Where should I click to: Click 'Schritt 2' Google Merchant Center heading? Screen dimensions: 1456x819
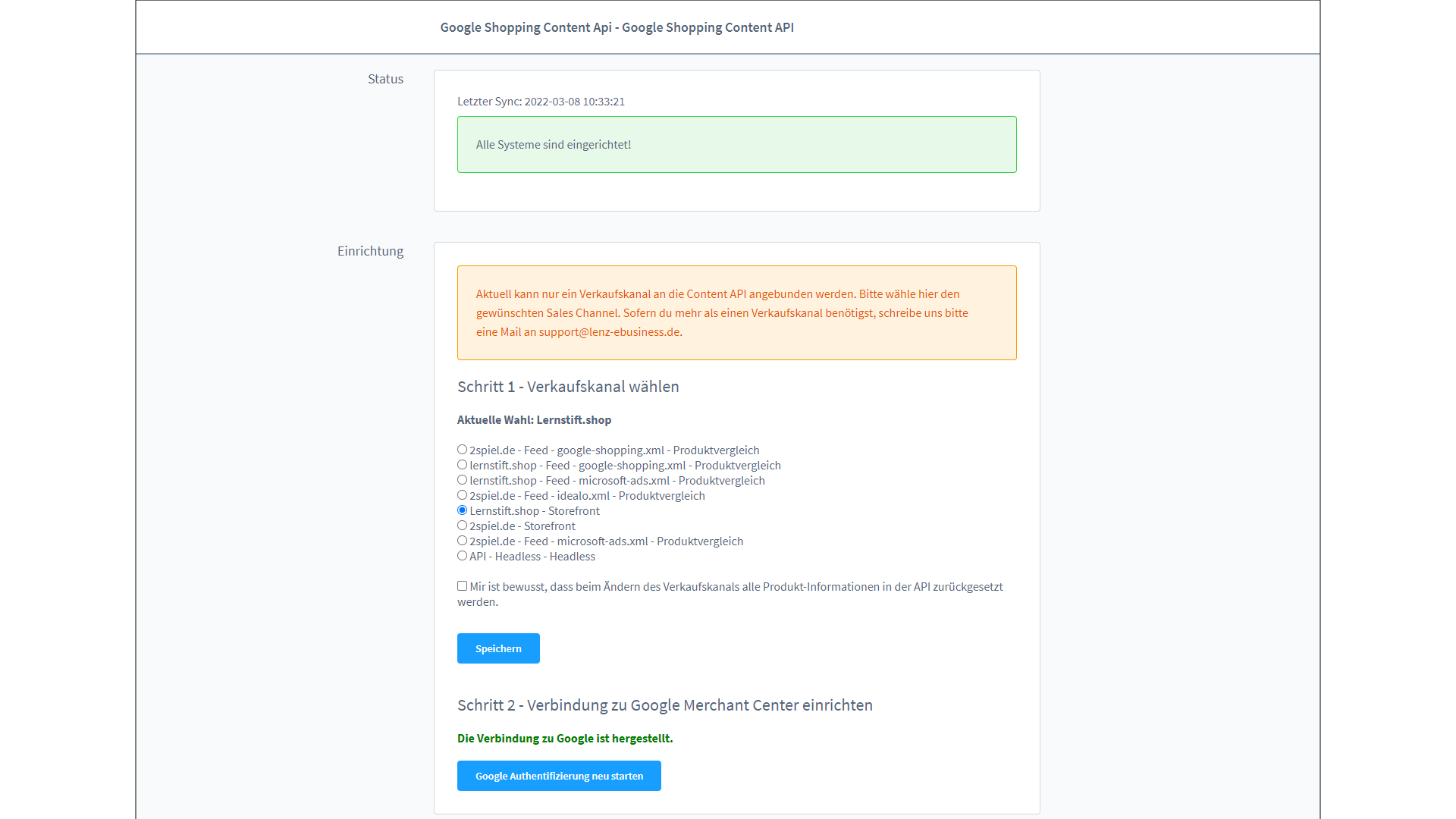coord(664,705)
